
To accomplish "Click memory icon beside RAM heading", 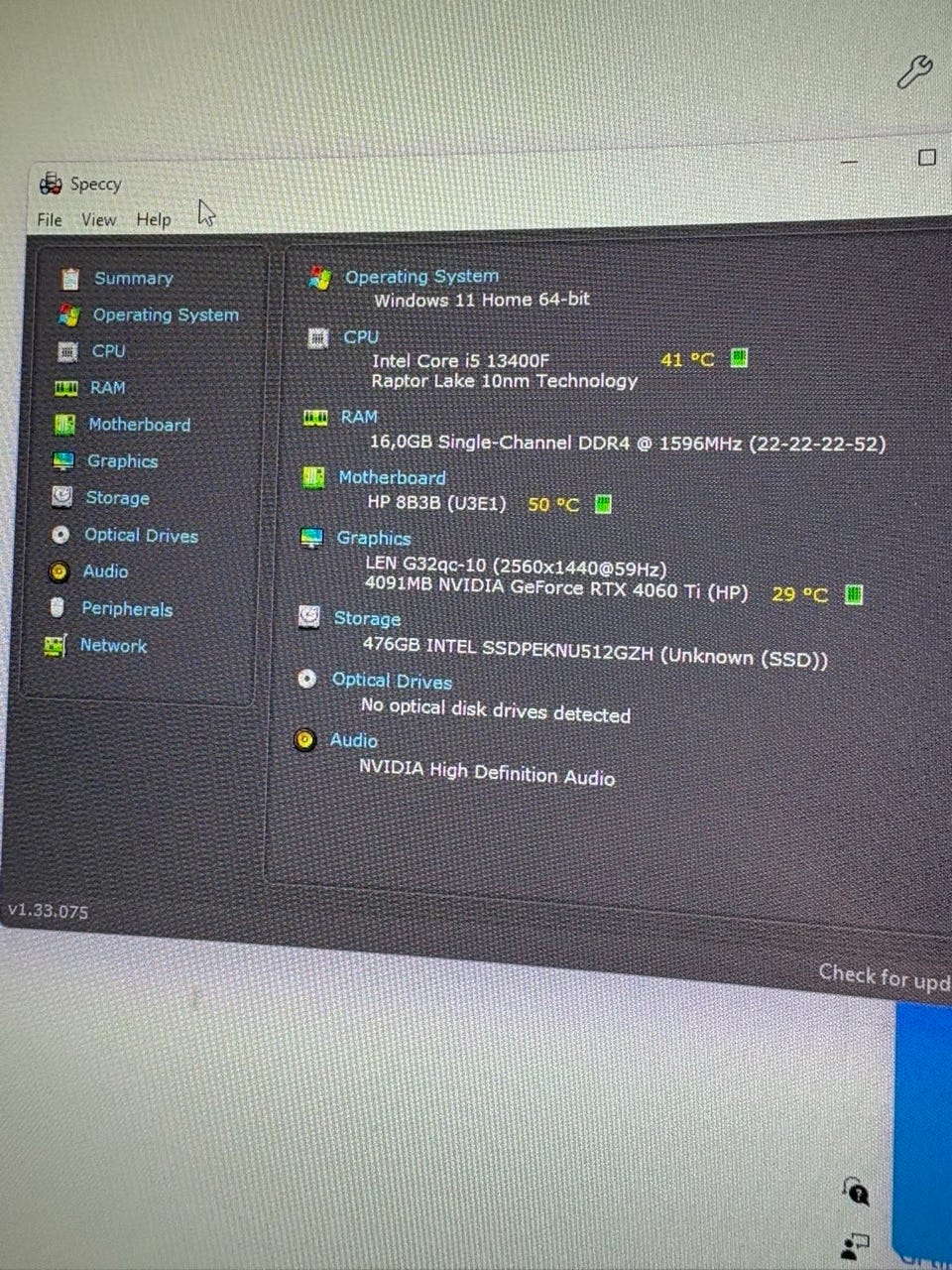I will [x=315, y=418].
